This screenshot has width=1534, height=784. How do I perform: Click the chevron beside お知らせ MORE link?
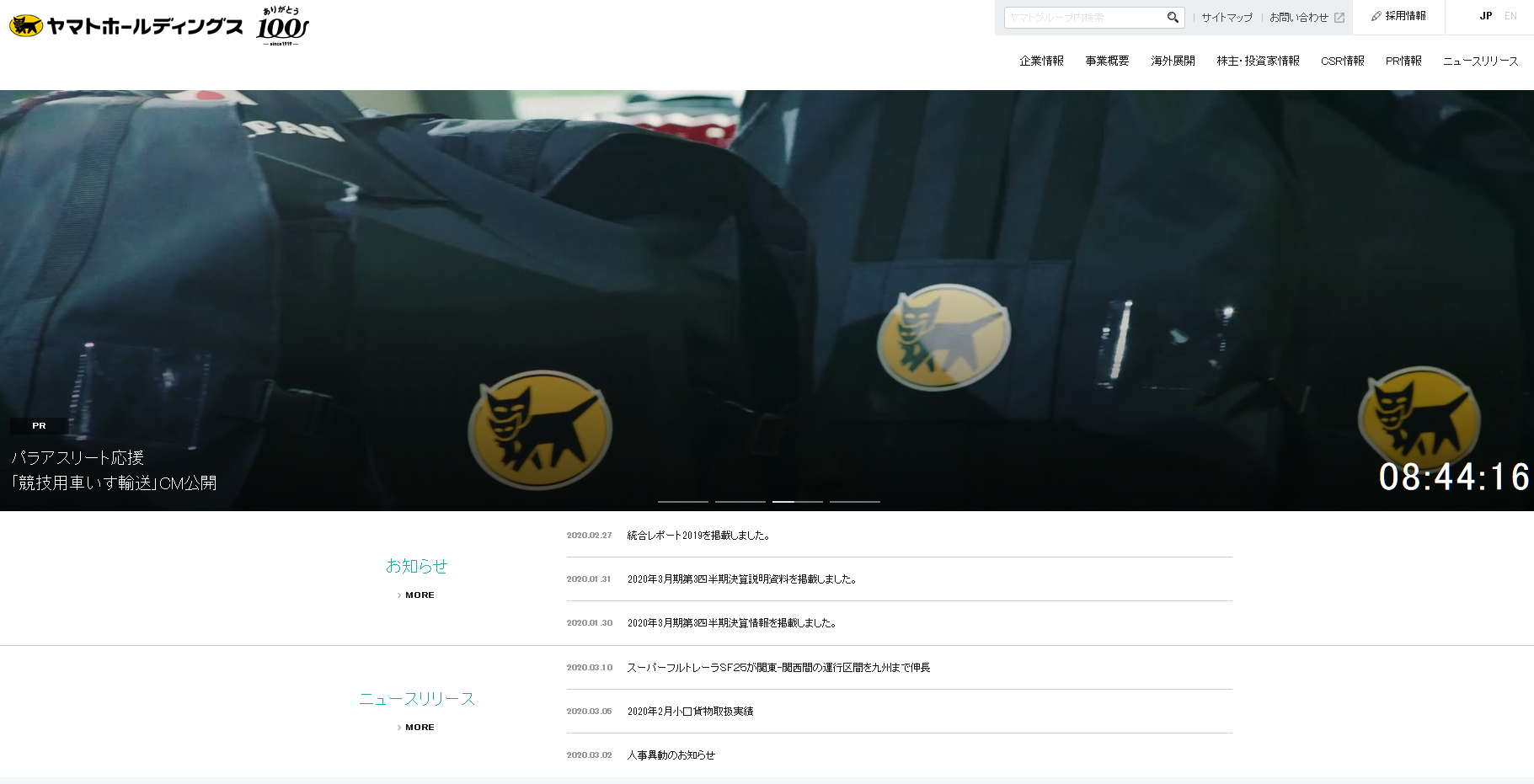[398, 595]
